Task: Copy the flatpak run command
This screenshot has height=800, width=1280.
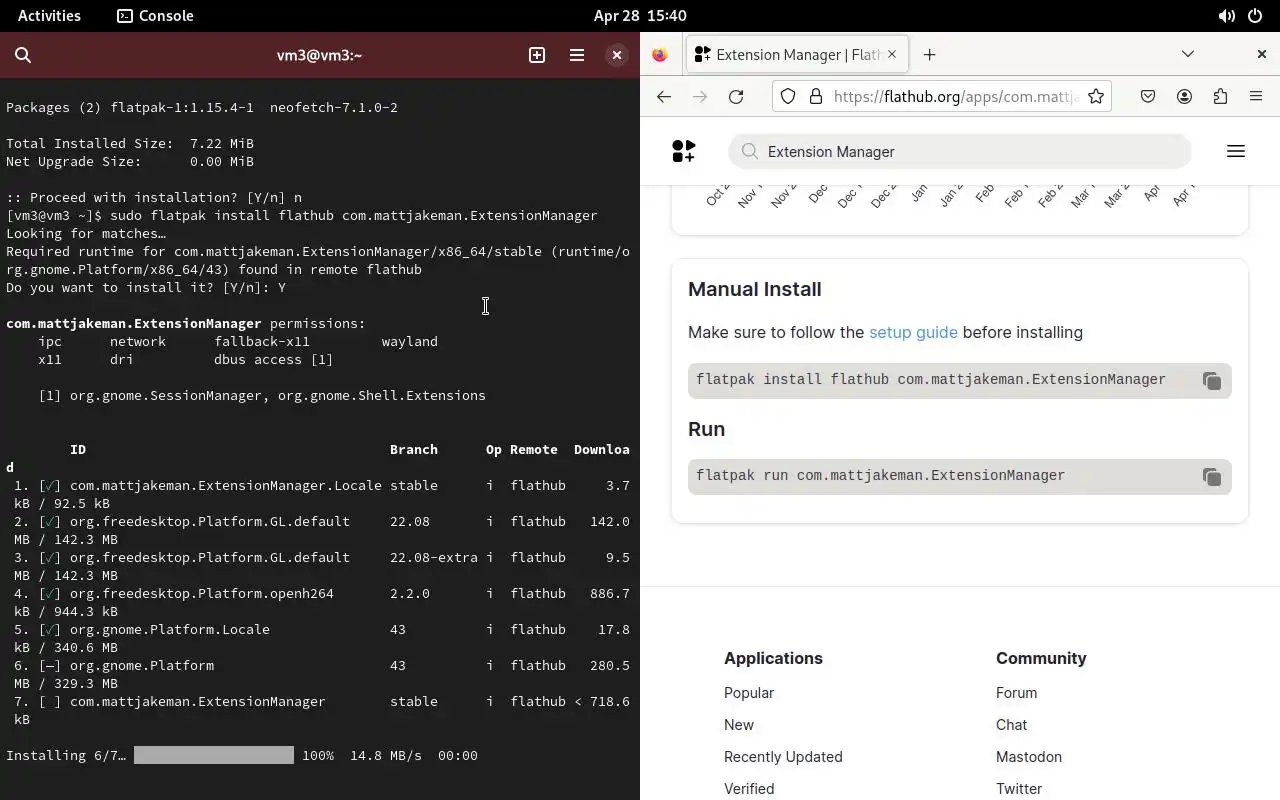Action: click(x=1211, y=477)
